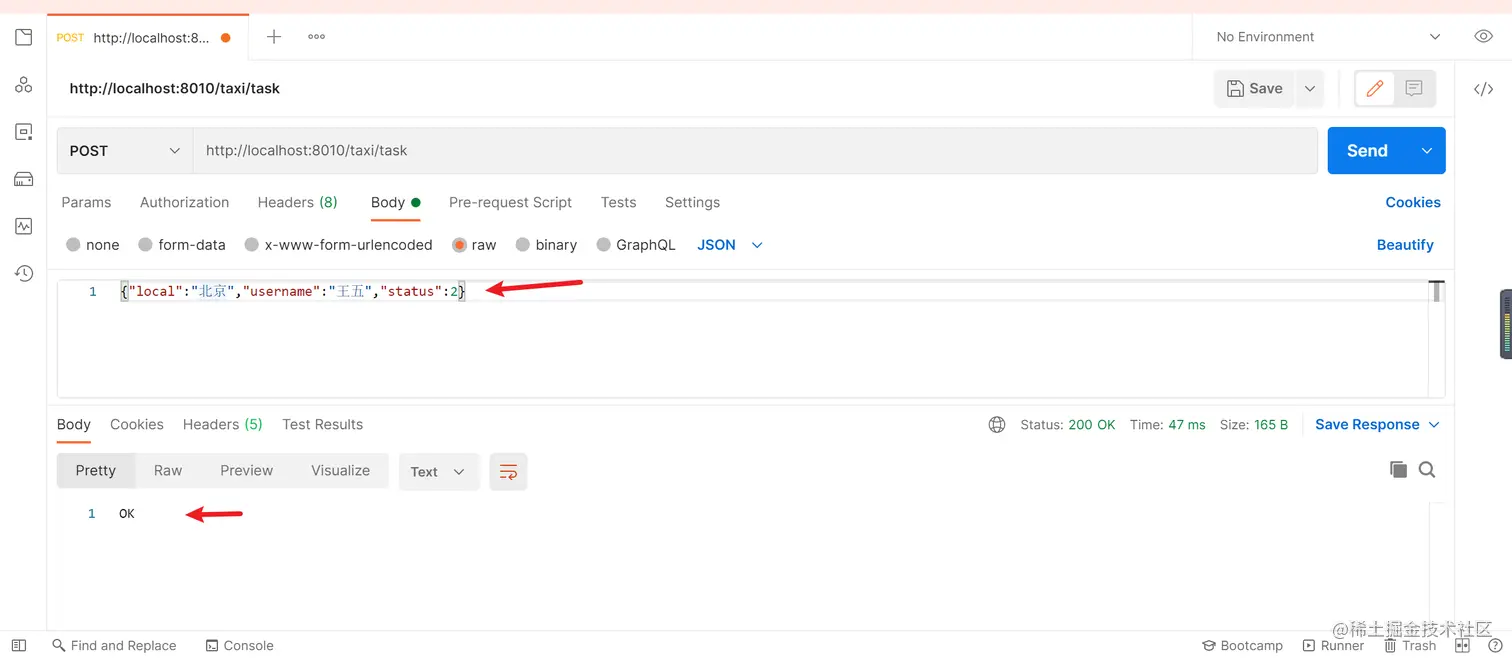This screenshot has height=659, width=1512.
Task: Open the help question mark icon
Action: point(1493,646)
